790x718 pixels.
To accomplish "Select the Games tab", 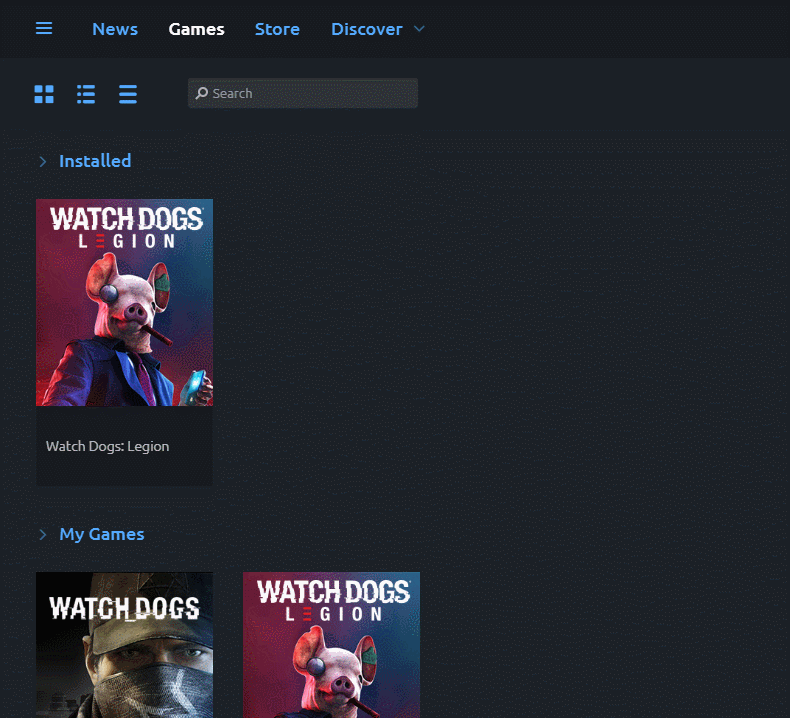I will [196, 29].
